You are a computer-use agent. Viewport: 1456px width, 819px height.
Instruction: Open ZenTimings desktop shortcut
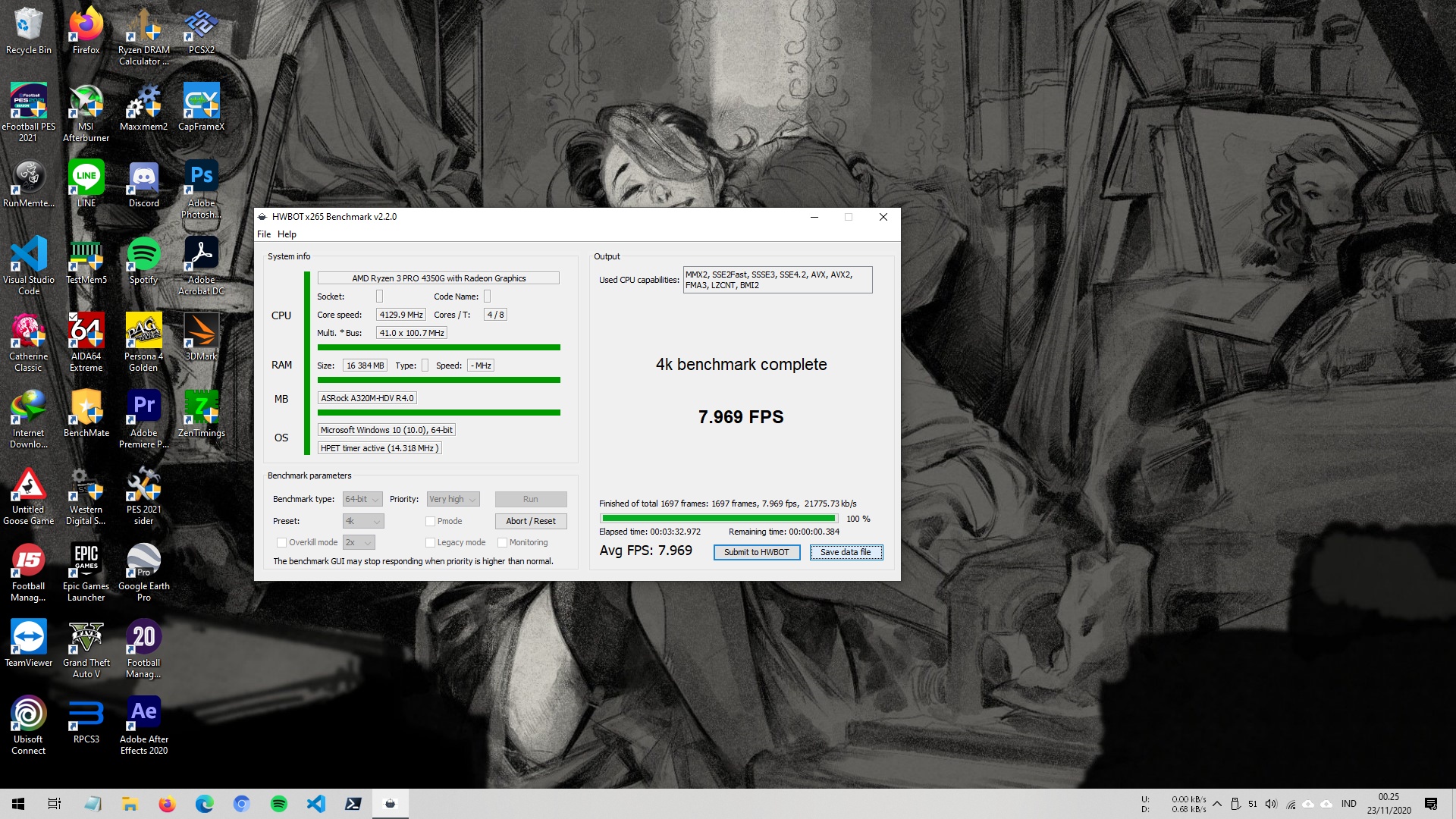[201, 414]
